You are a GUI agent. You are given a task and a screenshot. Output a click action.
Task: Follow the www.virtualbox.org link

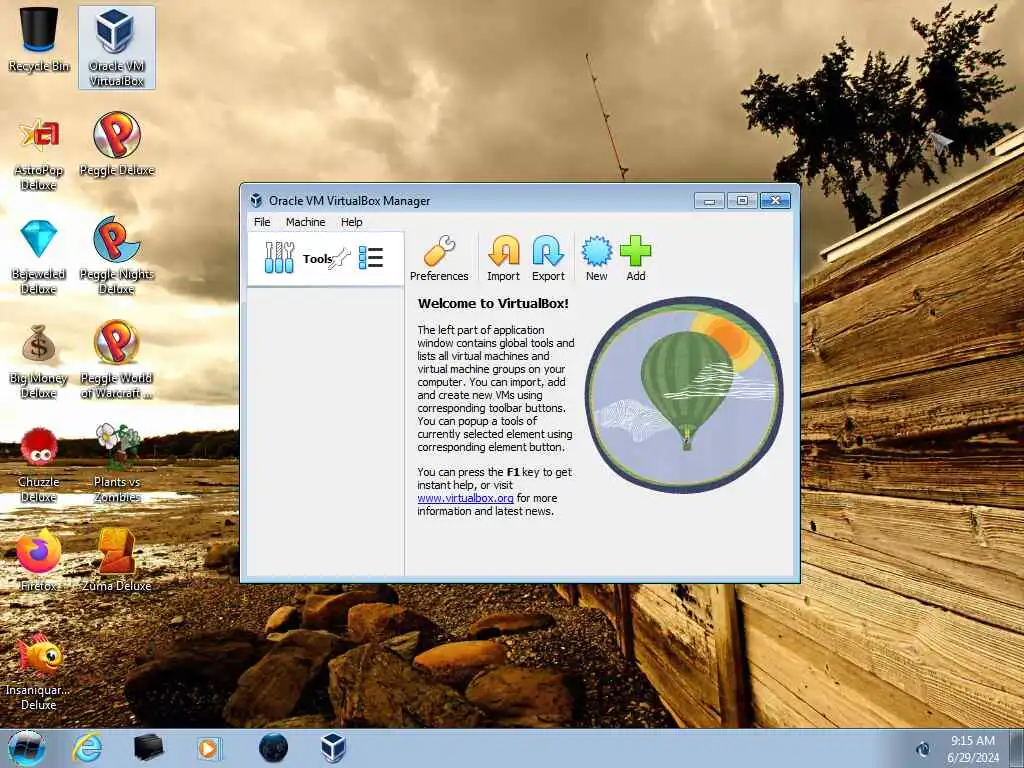point(466,498)
